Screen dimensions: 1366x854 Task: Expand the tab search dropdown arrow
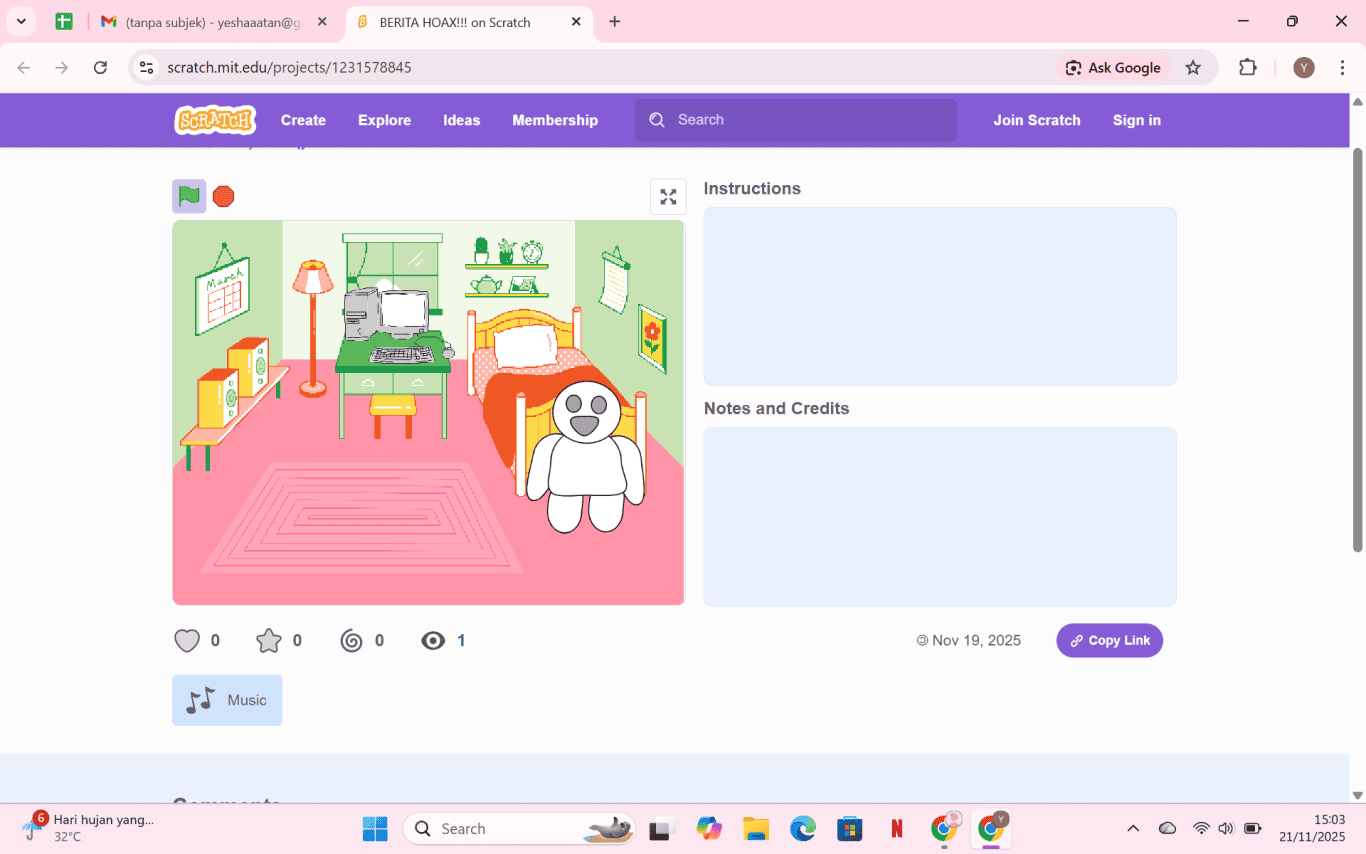click(x=21, y=22)
